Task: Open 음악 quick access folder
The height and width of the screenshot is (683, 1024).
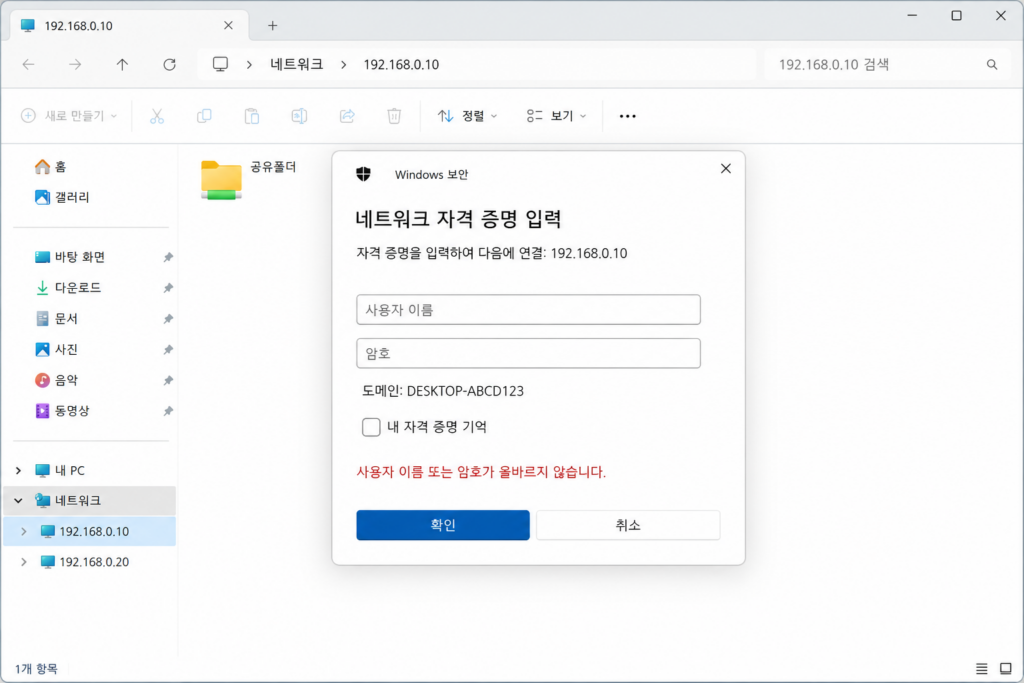Action: tap(56, 380)
